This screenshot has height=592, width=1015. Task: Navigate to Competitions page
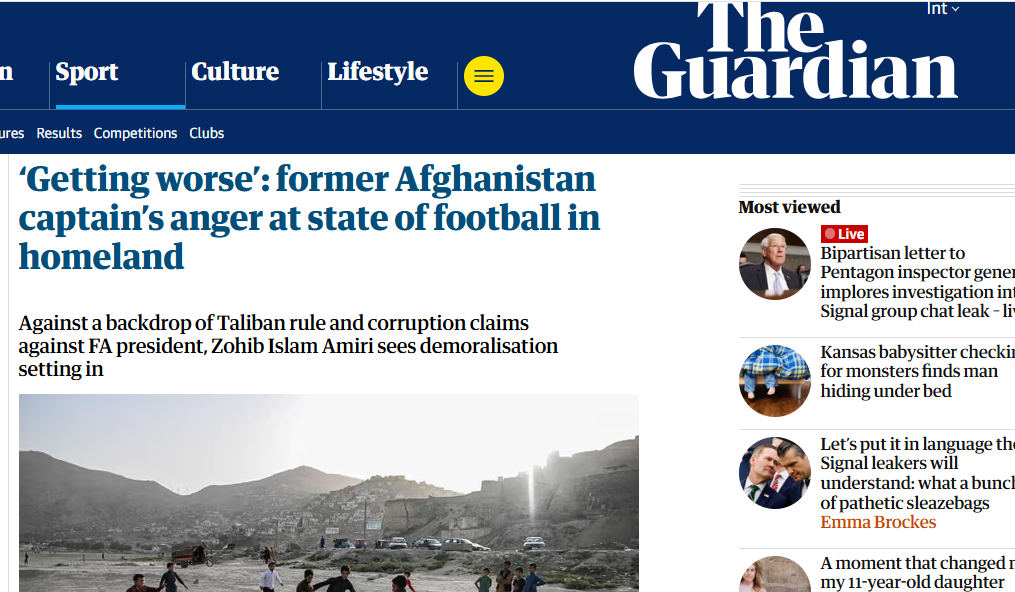(x=135, y=133)
